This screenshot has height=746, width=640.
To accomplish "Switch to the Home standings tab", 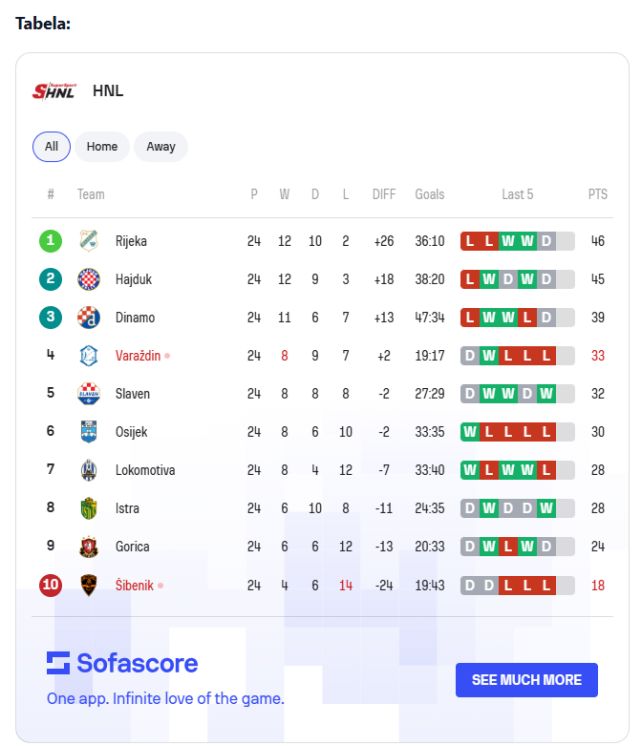I will (x=102, y=147).
